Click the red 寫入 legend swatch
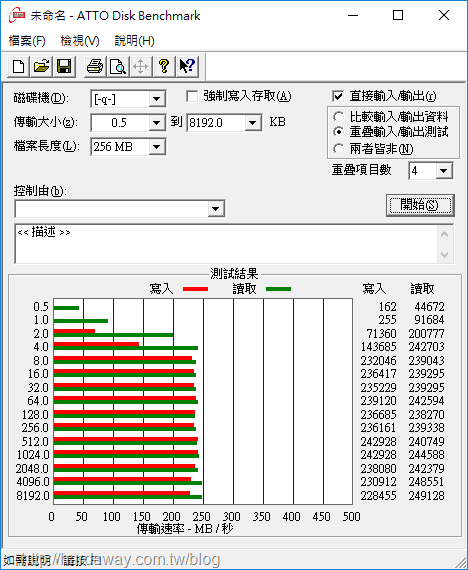This screenshot has height=570, width=468. tap(195, 289)
